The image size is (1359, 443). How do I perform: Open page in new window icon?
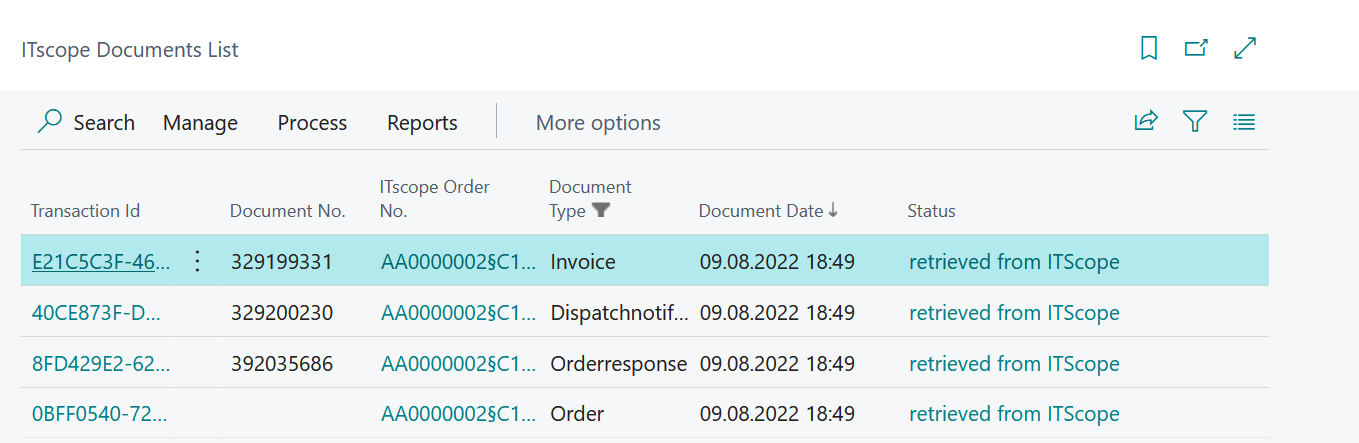tap(1196, 48)
